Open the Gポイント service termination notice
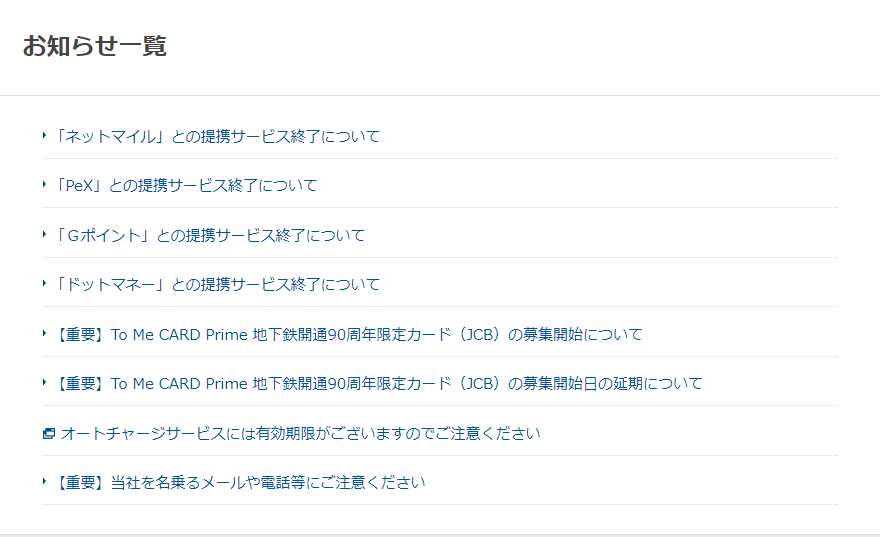 click(210, 235)
